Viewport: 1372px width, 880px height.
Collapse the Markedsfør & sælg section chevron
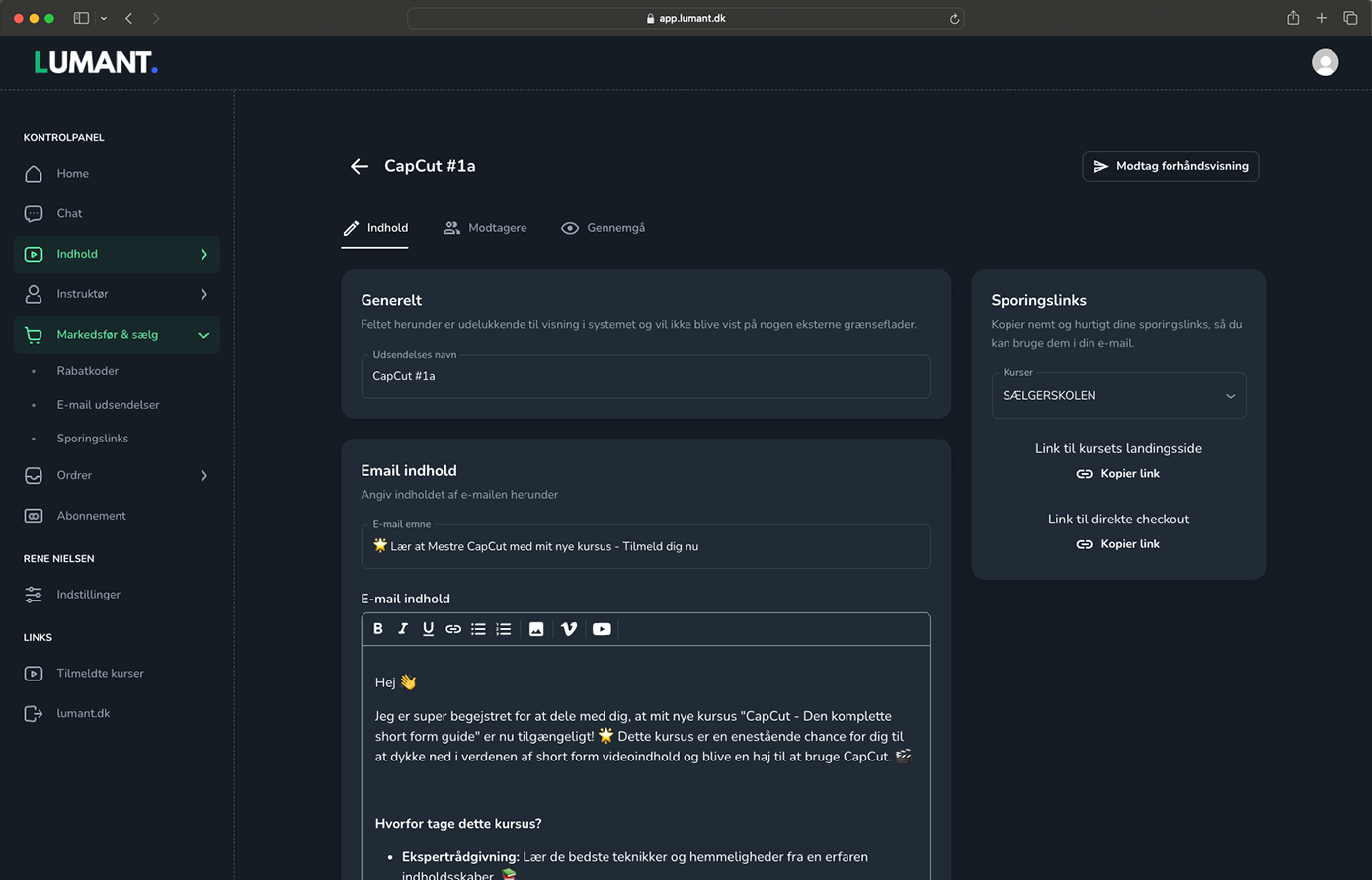(x=203, y=335)
